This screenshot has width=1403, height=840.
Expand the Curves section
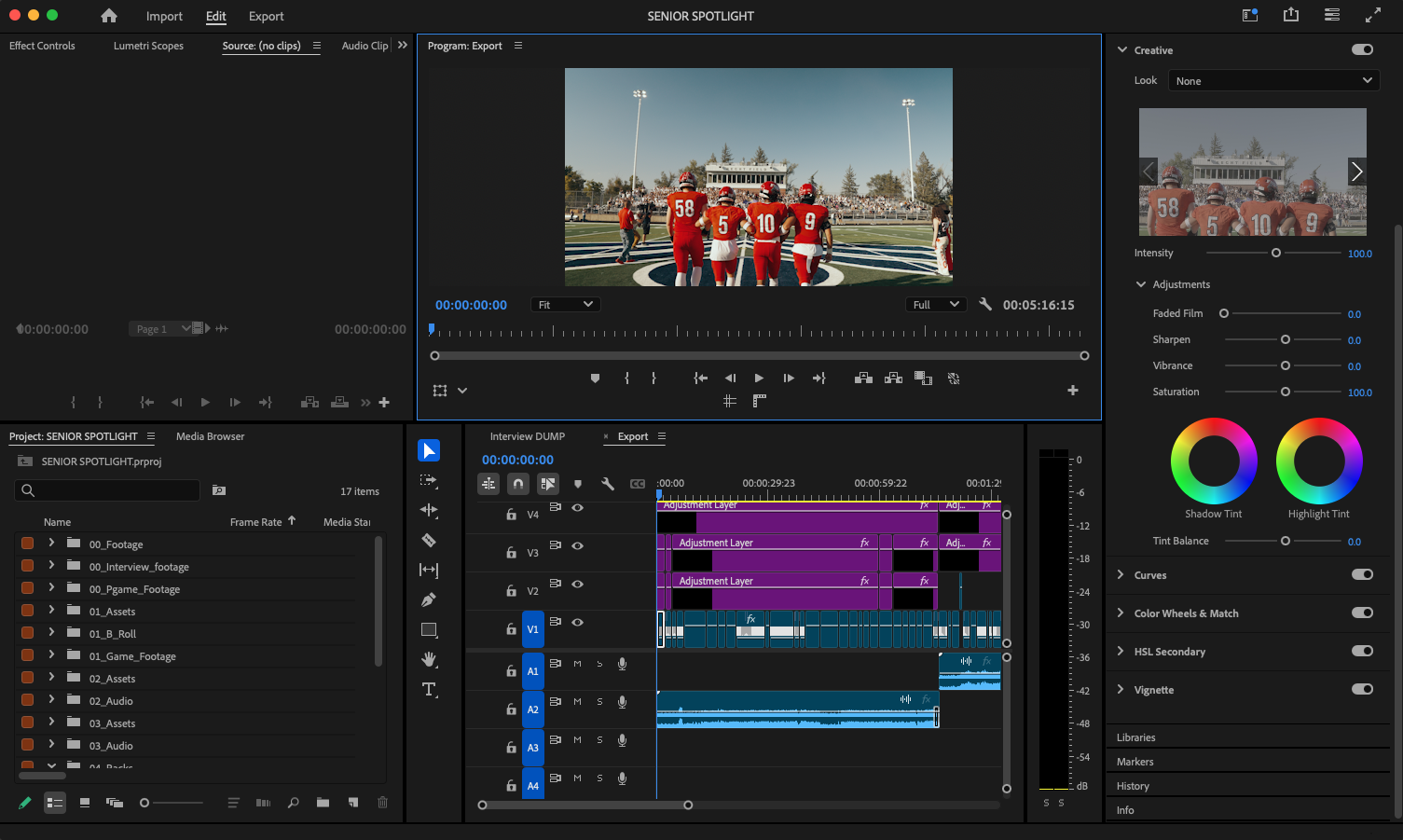1121,574
